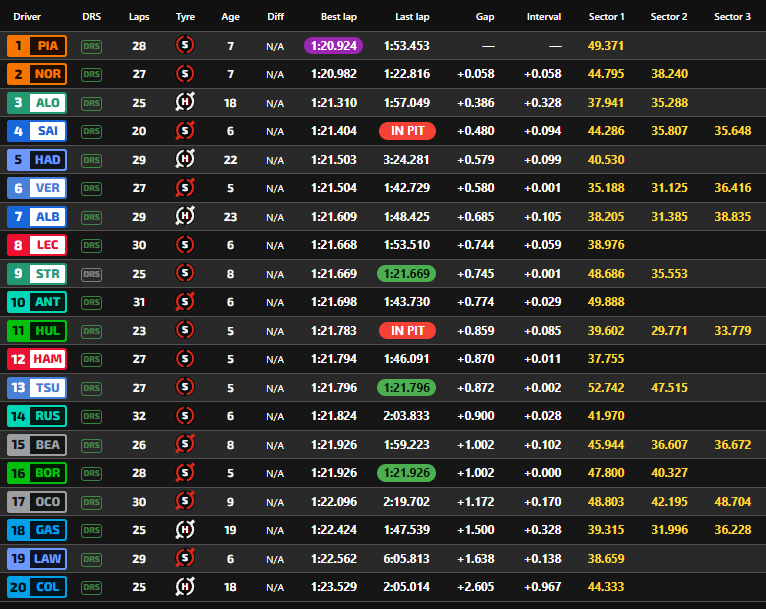The width and height of the screenshot is (766, 609).
Task: Click the hard tyre icon for HAD
Action: point(185,160)
